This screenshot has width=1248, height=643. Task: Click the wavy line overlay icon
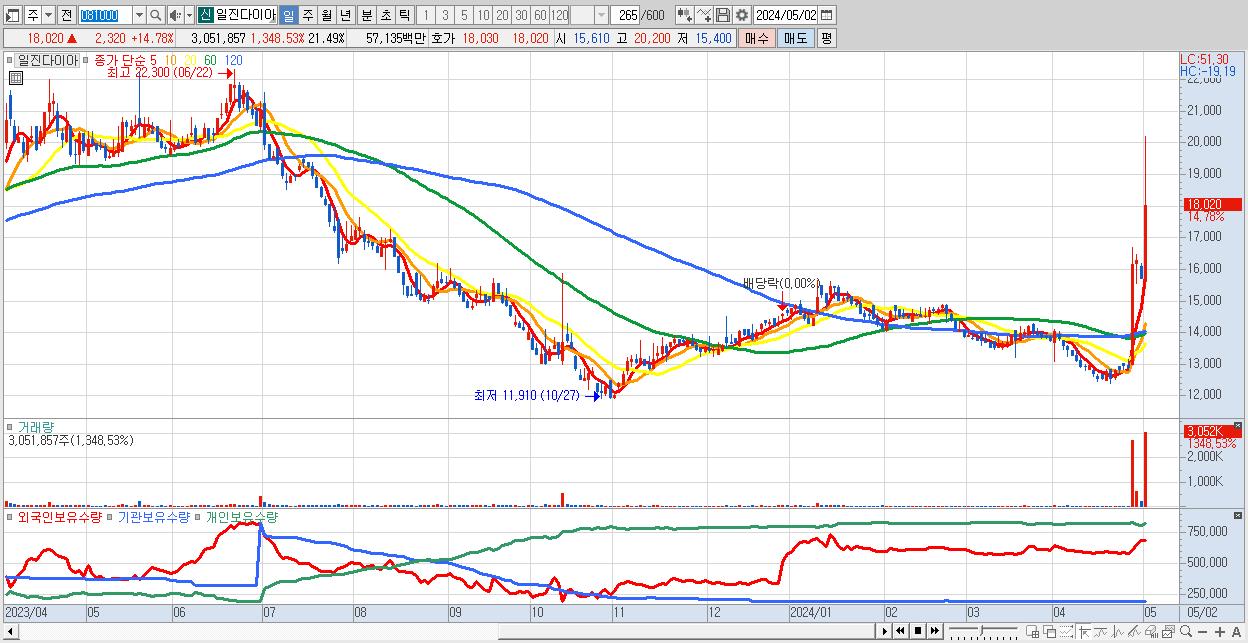(x=1101, y=632)
